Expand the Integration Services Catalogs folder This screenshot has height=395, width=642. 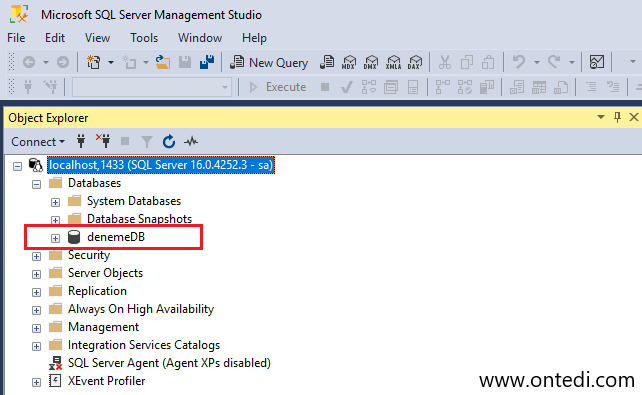[36, 346]
